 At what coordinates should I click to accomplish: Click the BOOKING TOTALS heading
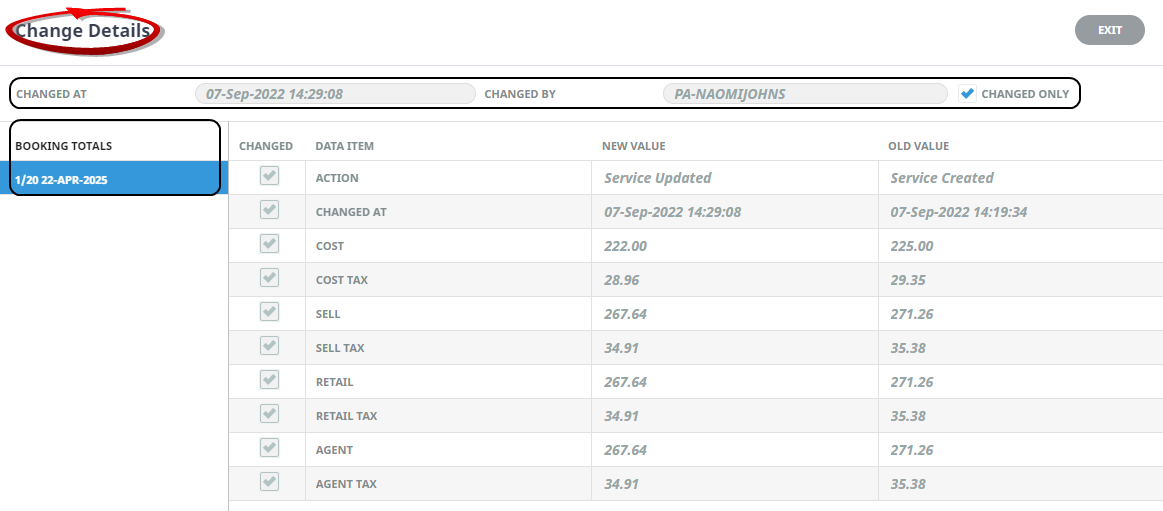tap(64, 146)
